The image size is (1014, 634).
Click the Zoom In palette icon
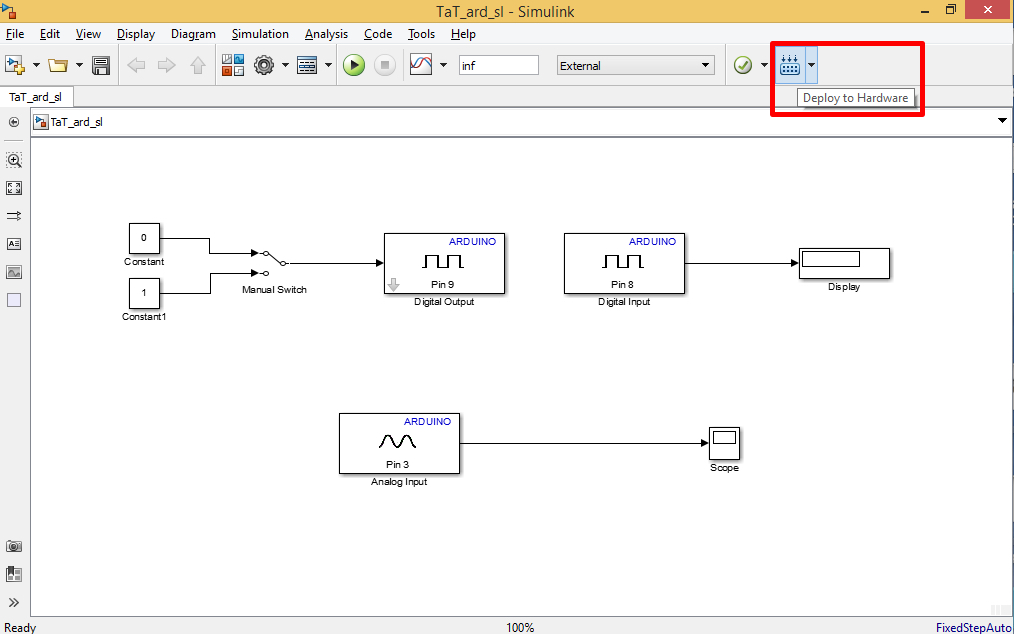[14, 160]
